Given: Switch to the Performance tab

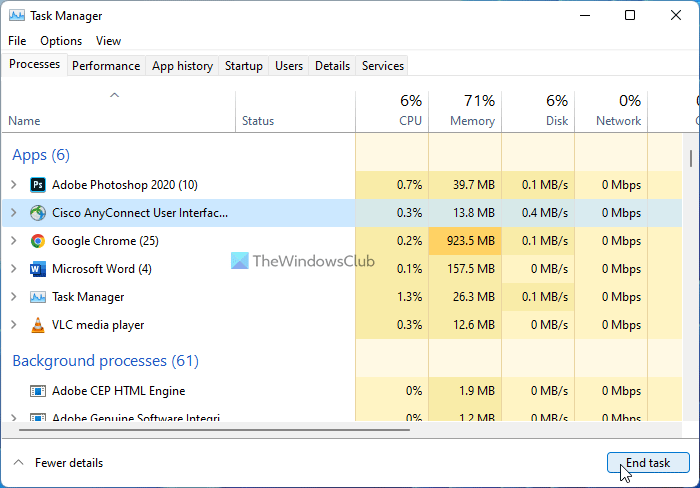Looking at the screenshot, I should tap(106, 66).
